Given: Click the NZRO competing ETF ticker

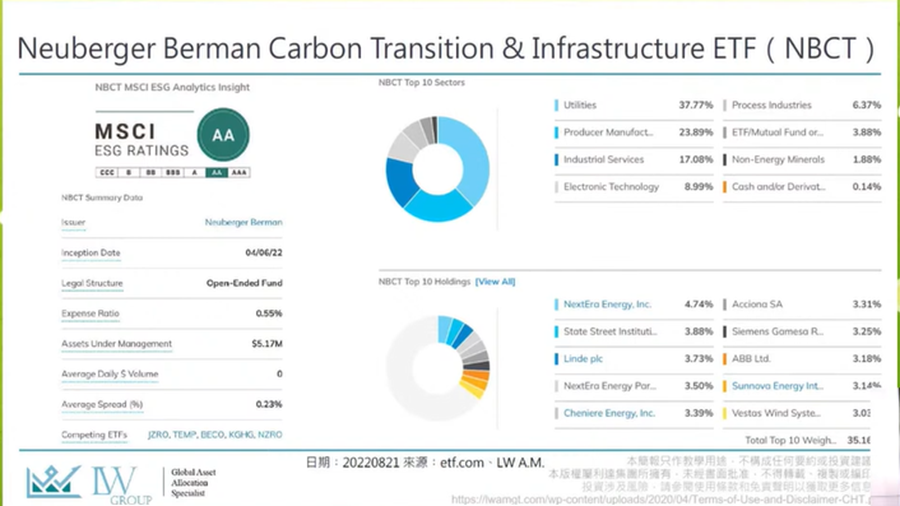Looking at the screenshot, I should 270,435.
